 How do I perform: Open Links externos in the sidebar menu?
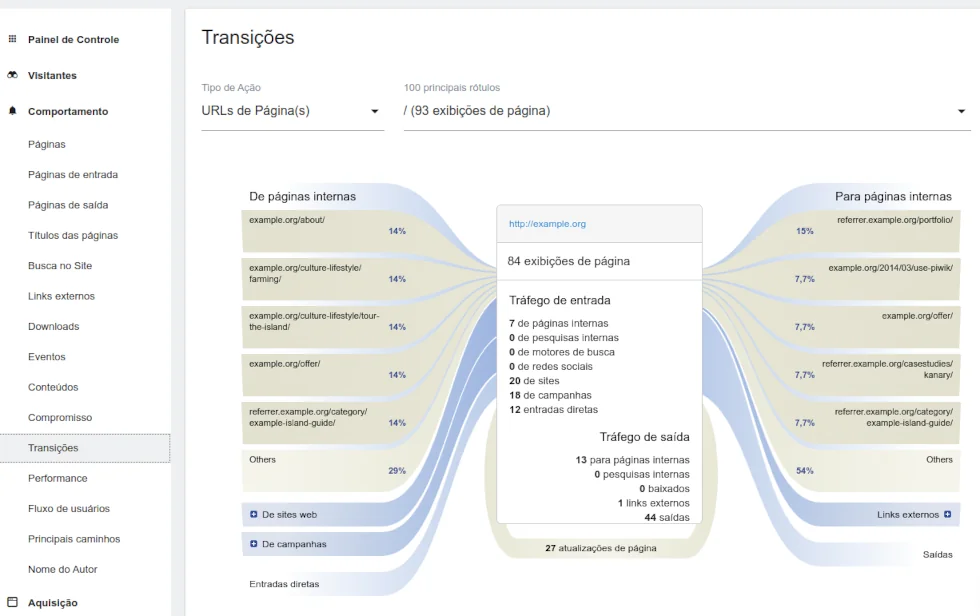(x=61, y=296)
